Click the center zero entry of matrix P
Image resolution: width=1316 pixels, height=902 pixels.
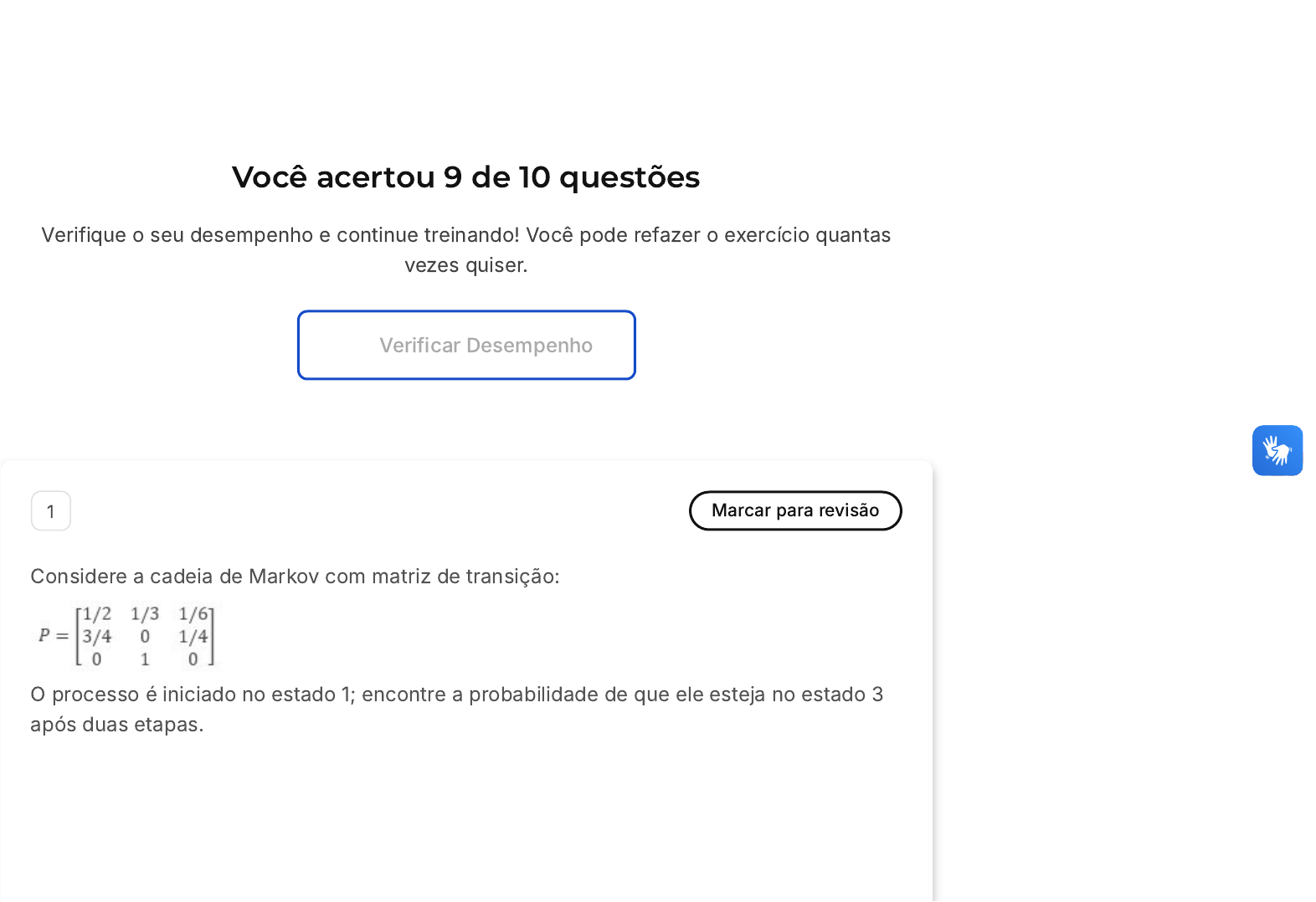(x=145, y=637)
